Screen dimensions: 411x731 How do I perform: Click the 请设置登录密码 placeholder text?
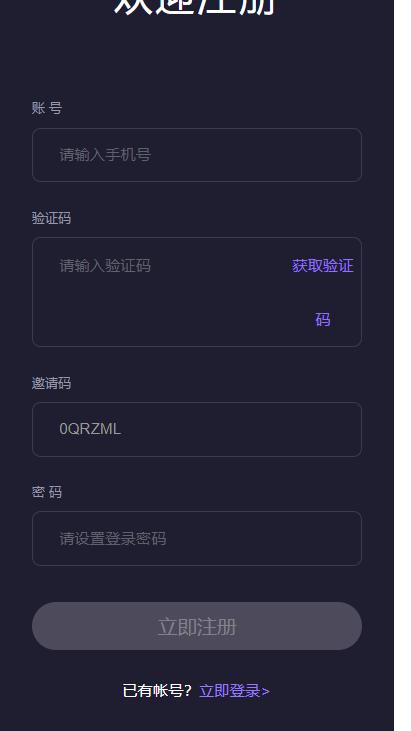point(113,539)
